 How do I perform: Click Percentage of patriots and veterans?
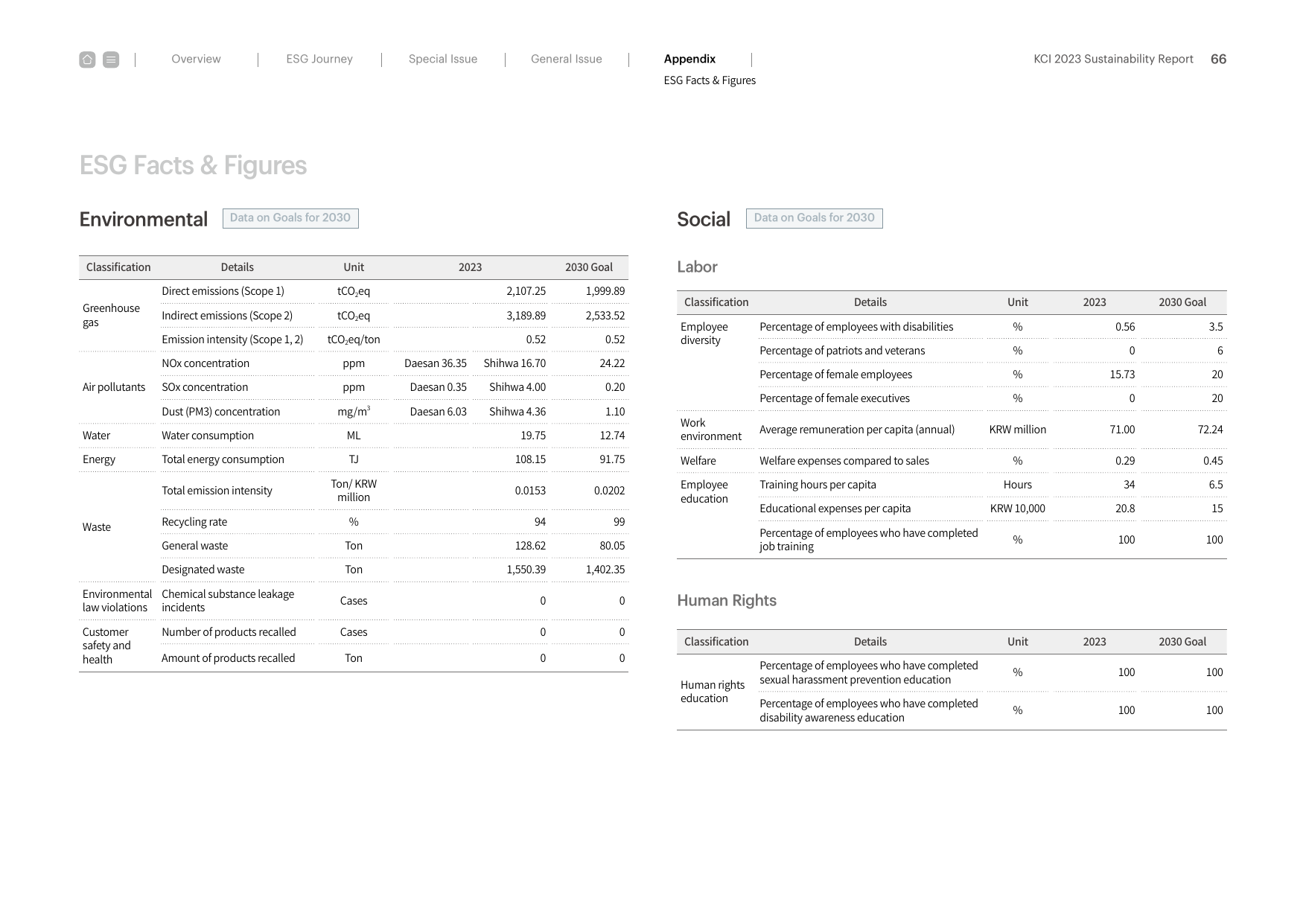tap(842, 351)
